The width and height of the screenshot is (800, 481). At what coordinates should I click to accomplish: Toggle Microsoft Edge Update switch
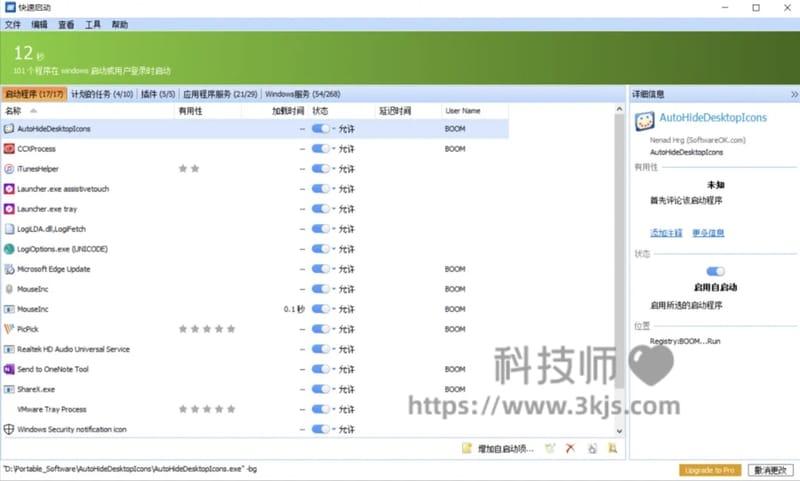point(320,269)
